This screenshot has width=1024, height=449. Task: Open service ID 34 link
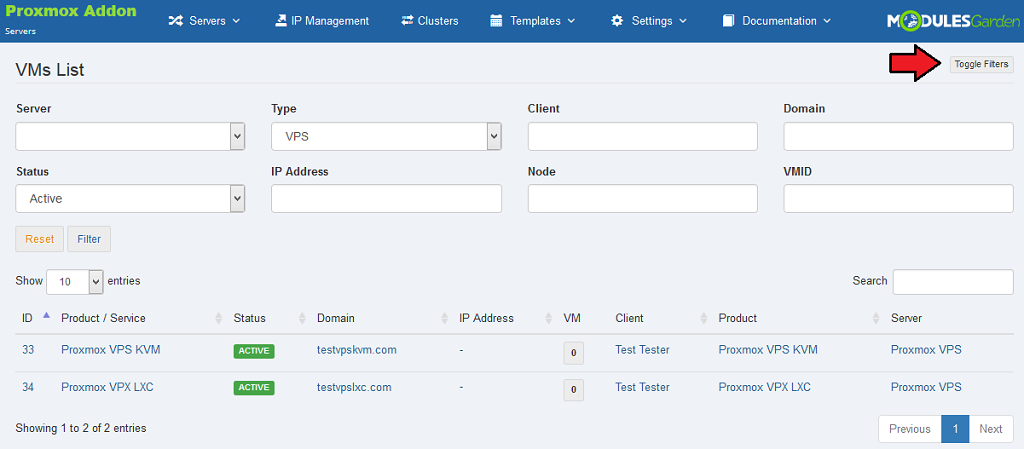click(28, 387)
